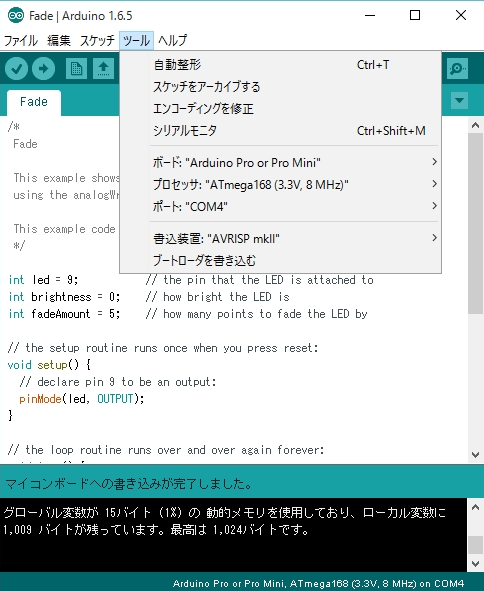Switch to the Fade sketch tab

34,102
